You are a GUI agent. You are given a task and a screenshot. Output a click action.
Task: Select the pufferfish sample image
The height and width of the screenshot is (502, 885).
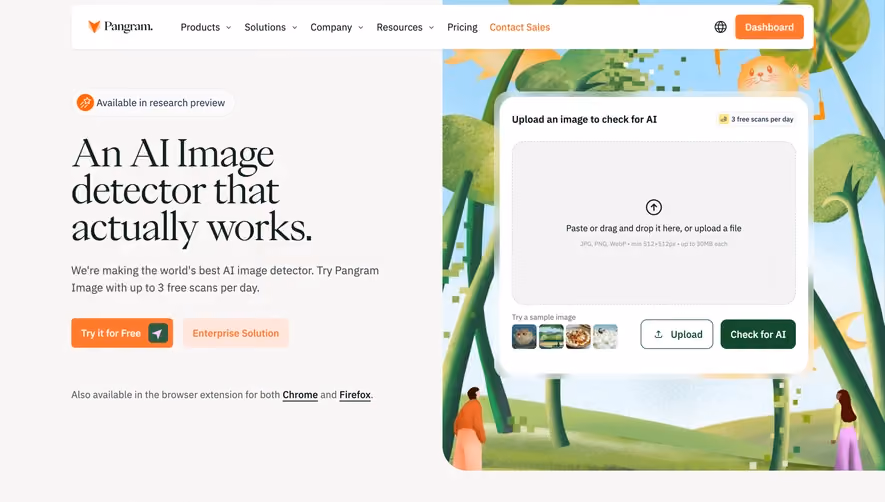(524, 337)
